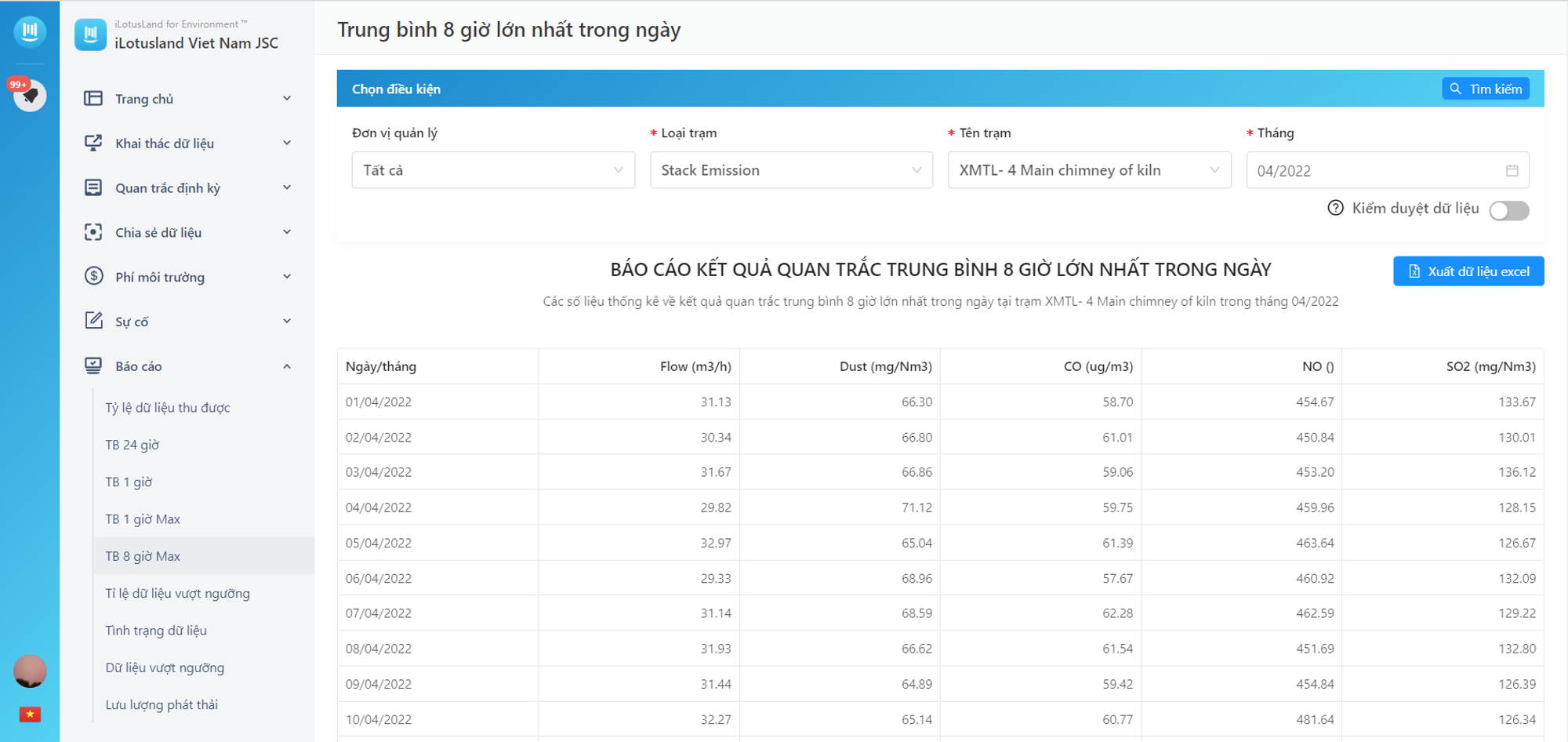Viewport: 1568px width, 742px height.
Task: Click the Khai thác dữ liệu monitor icon
Action: point(93,143)
